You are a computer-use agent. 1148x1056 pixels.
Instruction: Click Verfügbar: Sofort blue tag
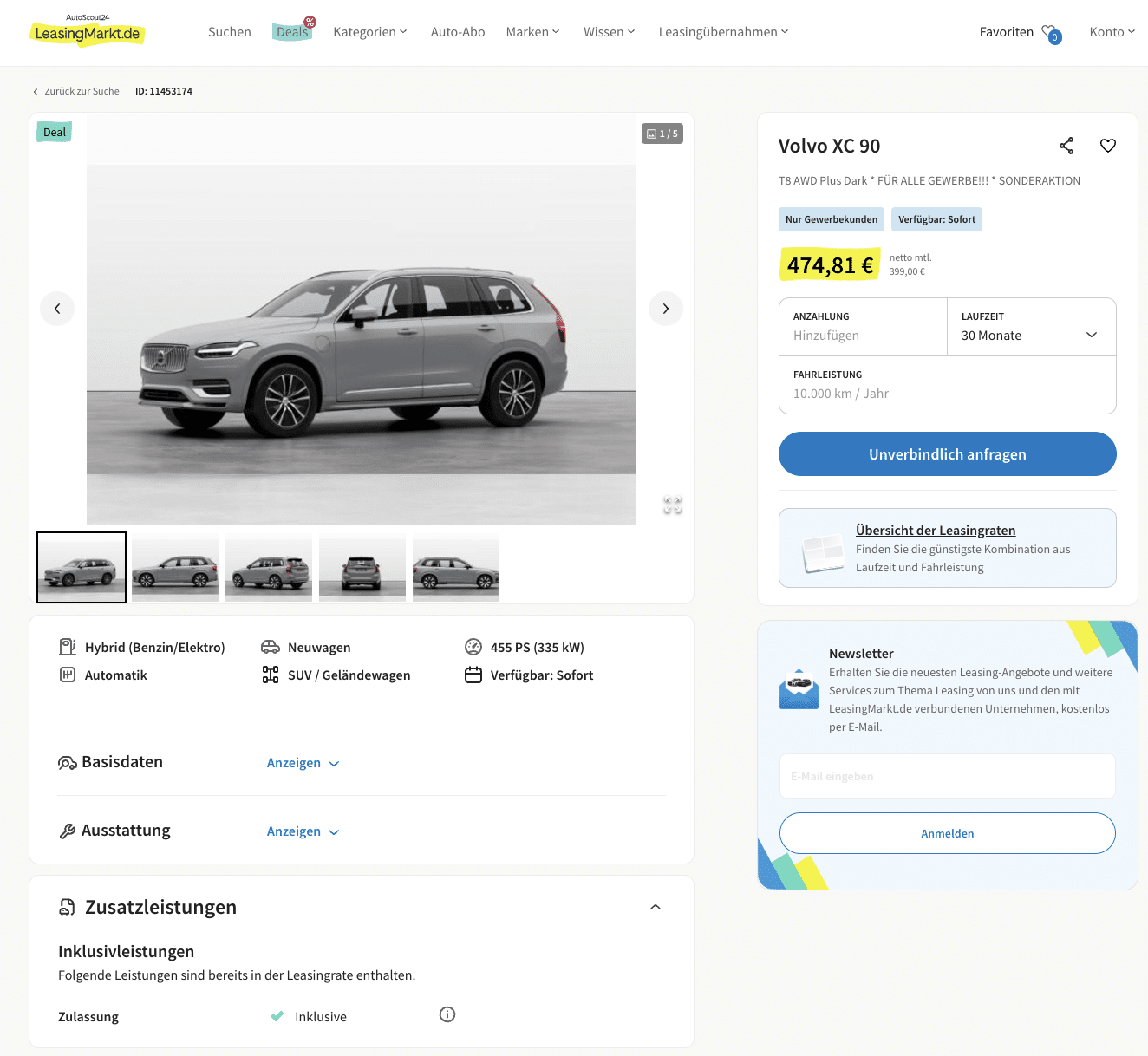click(936, 219)
